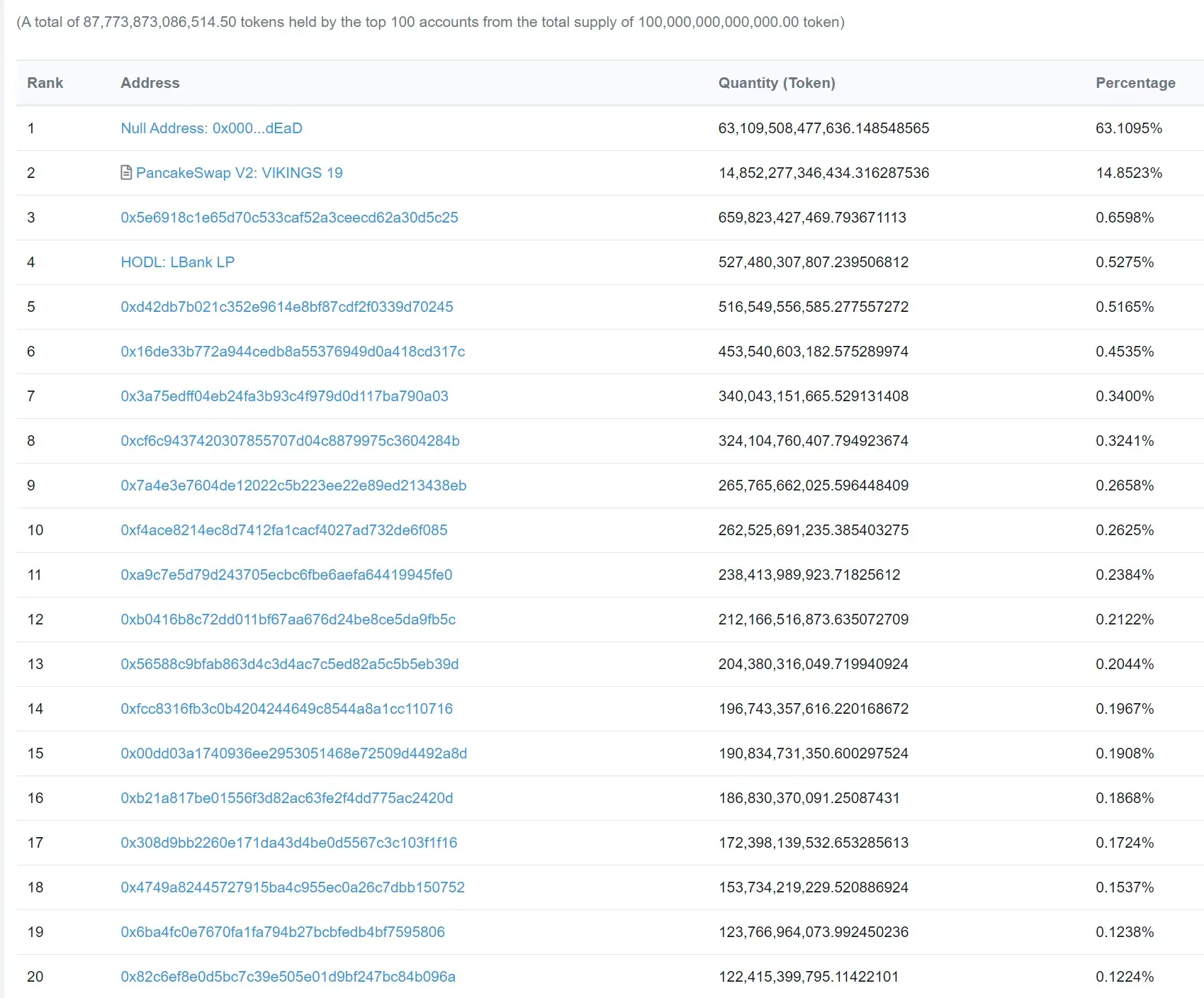The height and width of the screenshot is (998, 1204).
Task: Open address 0x00dd03a1740936ee2953051468e72509d4492a8d
Action: pos(294,753)
